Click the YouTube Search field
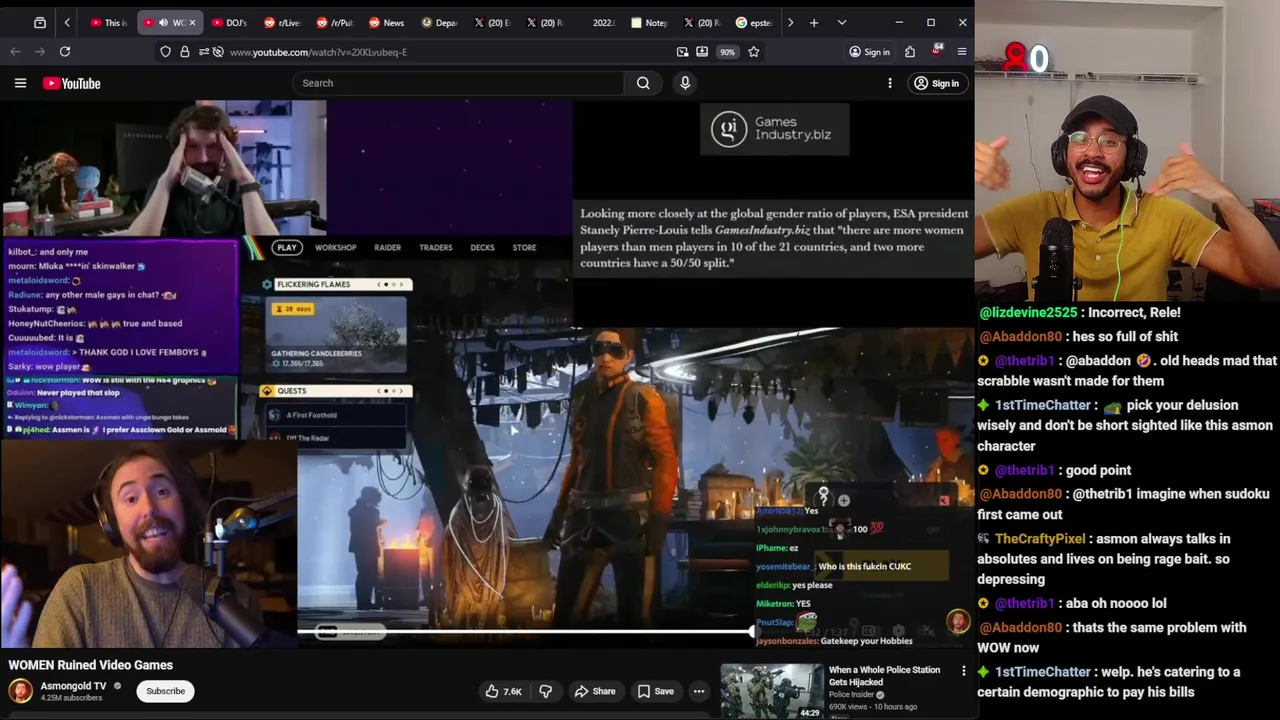The height and width of the screenshot is (720, 1280). pyautogui.click(x=458, y=83)
